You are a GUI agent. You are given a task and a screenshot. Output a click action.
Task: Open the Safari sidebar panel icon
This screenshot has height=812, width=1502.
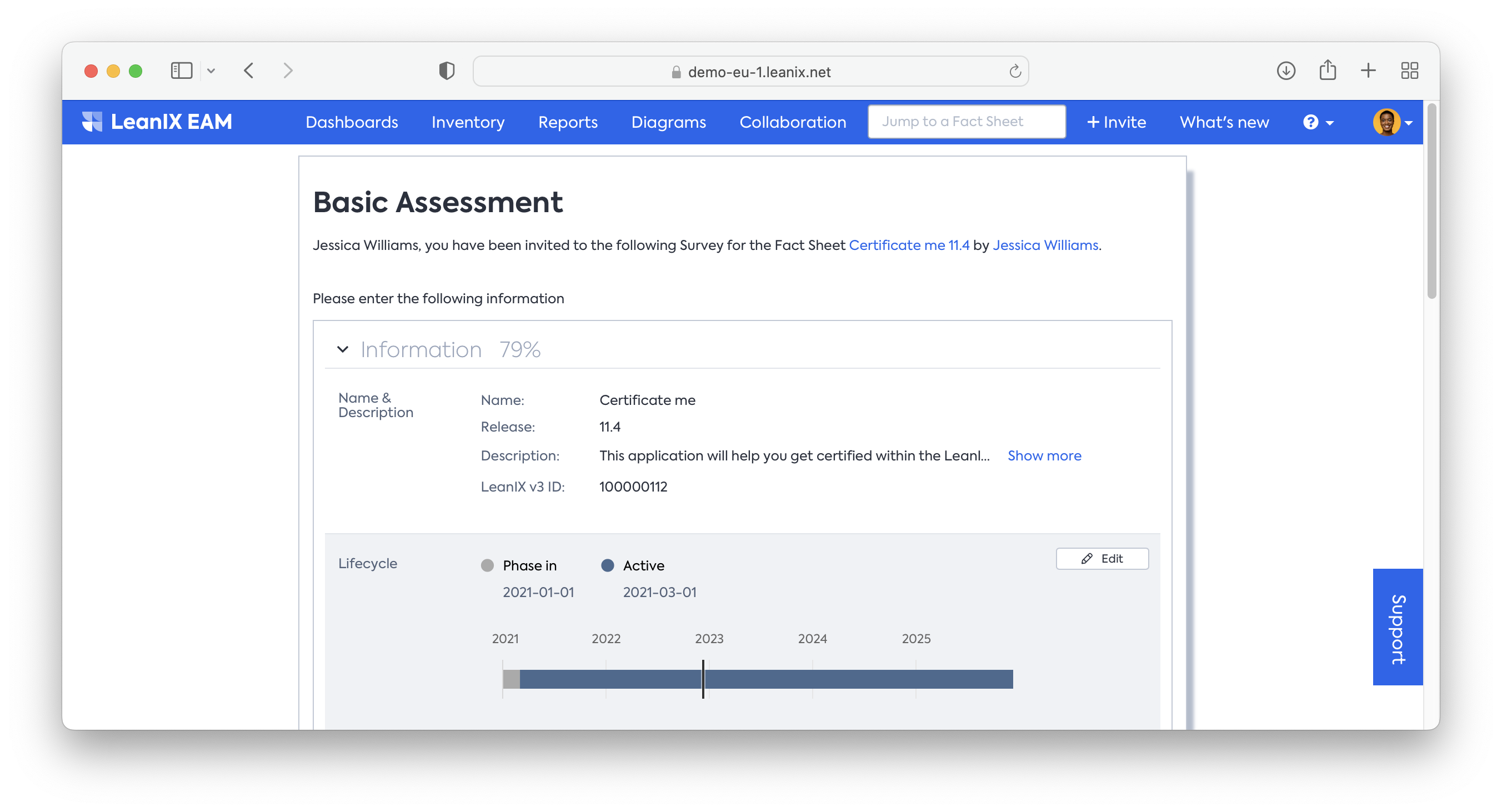tap(181, 71)
